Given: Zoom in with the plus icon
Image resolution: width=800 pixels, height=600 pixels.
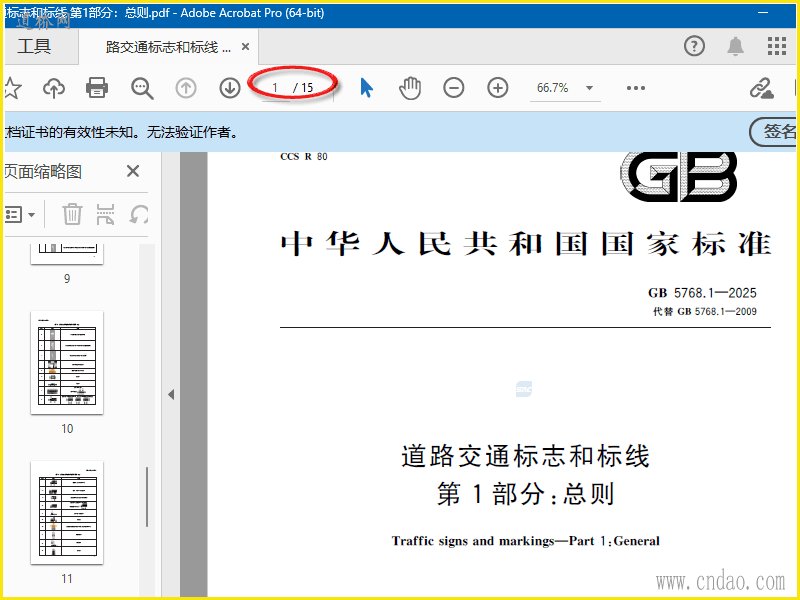Looking at the screenshot, I should 497,88.
